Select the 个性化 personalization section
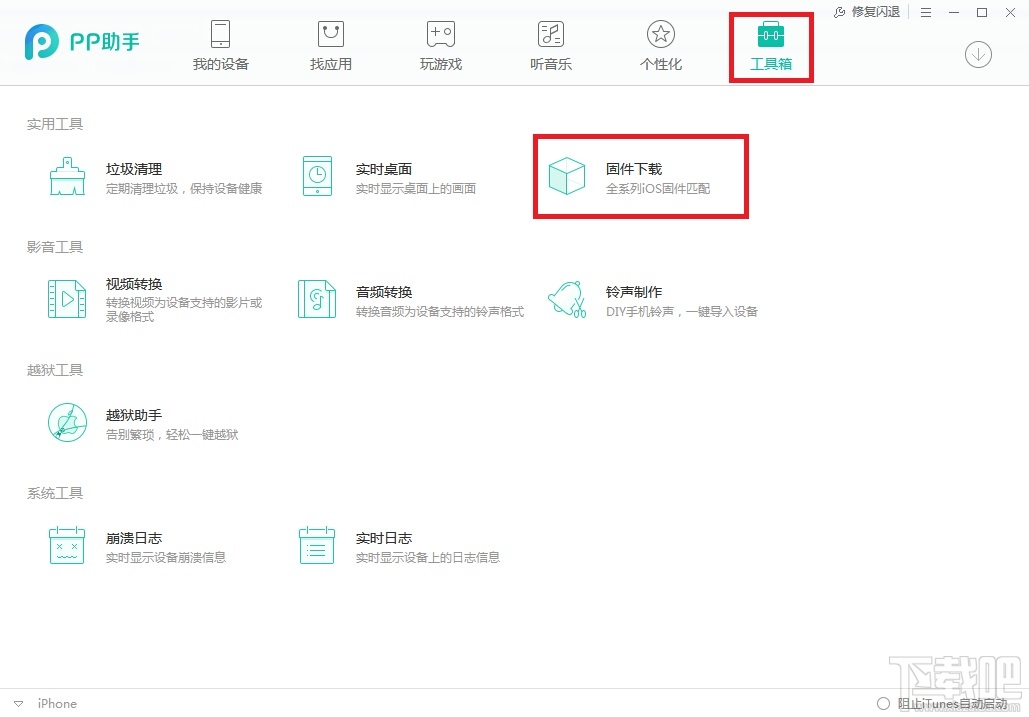 tap(660, 45)
